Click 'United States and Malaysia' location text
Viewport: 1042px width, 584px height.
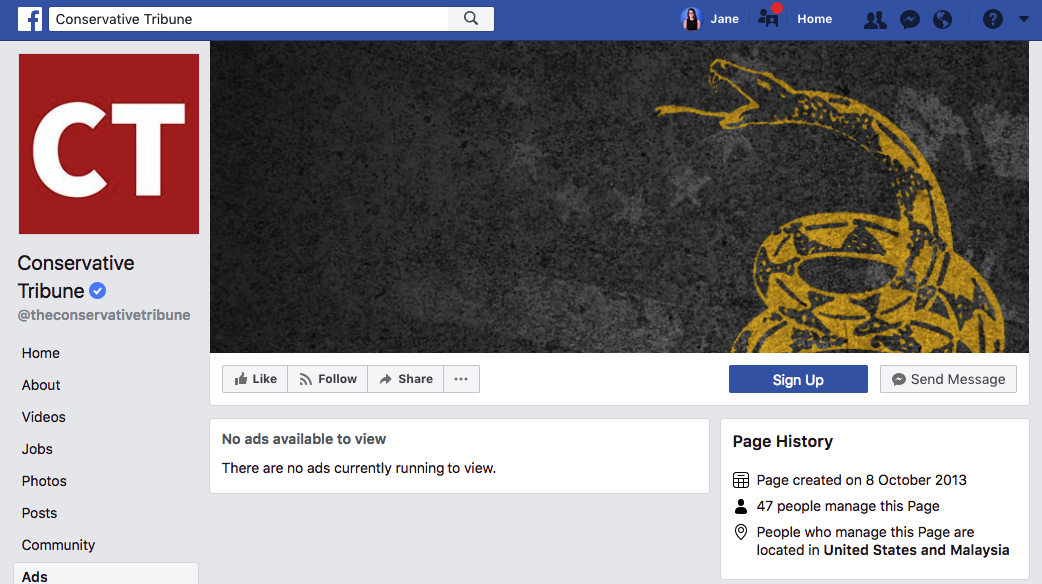pos(916,550)
